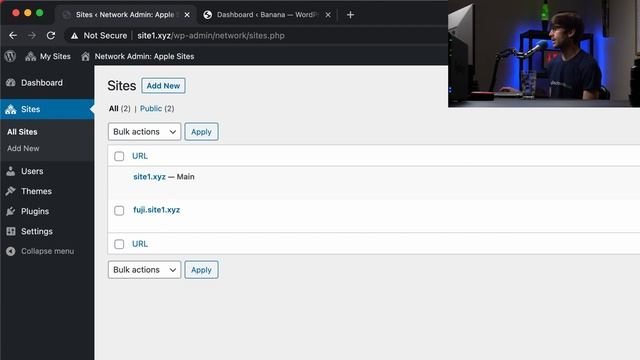Click the address bar URL field
This screenshot has height=360, width=640.
tap(211, 36)
